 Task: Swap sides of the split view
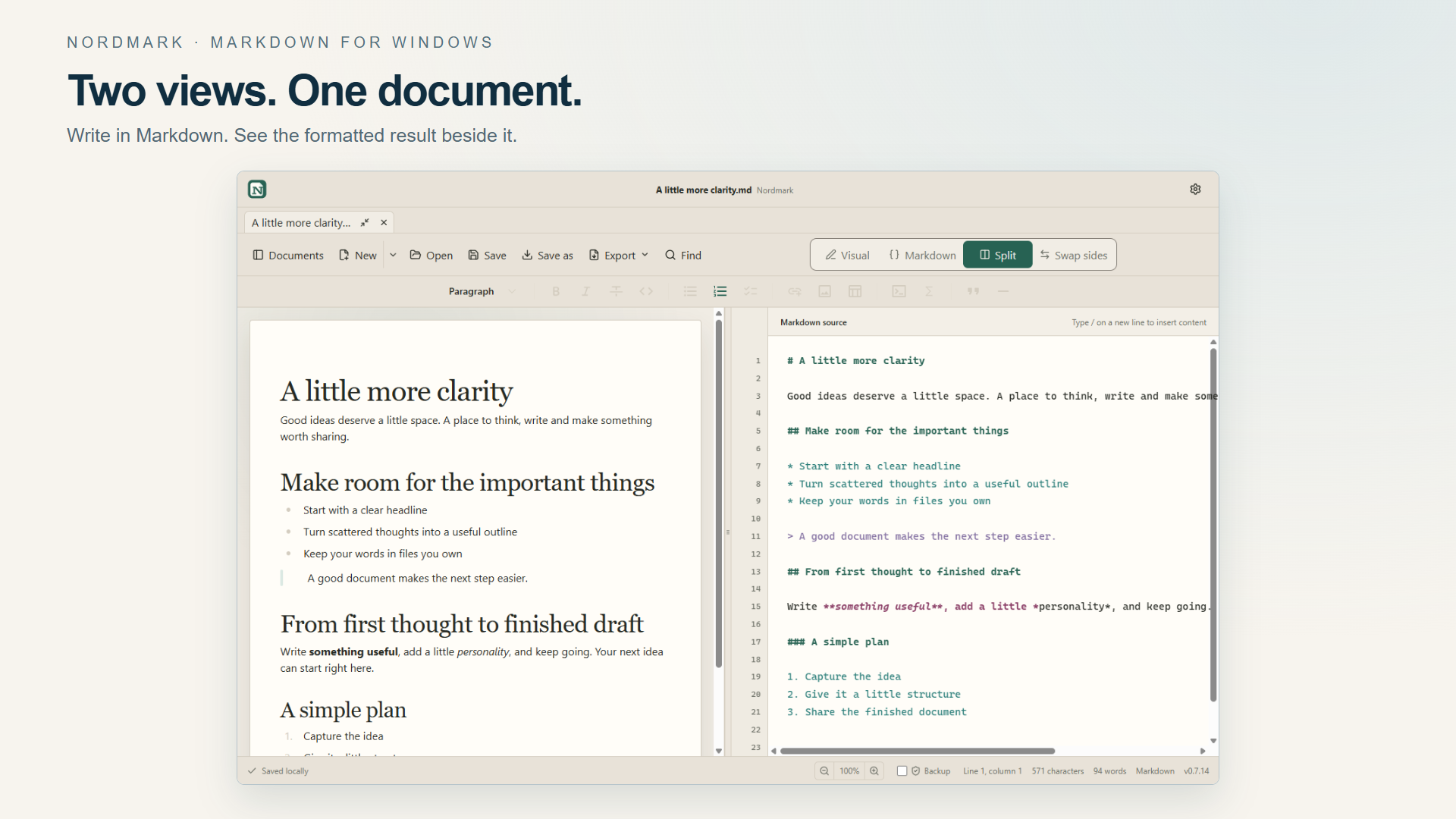1074,256
